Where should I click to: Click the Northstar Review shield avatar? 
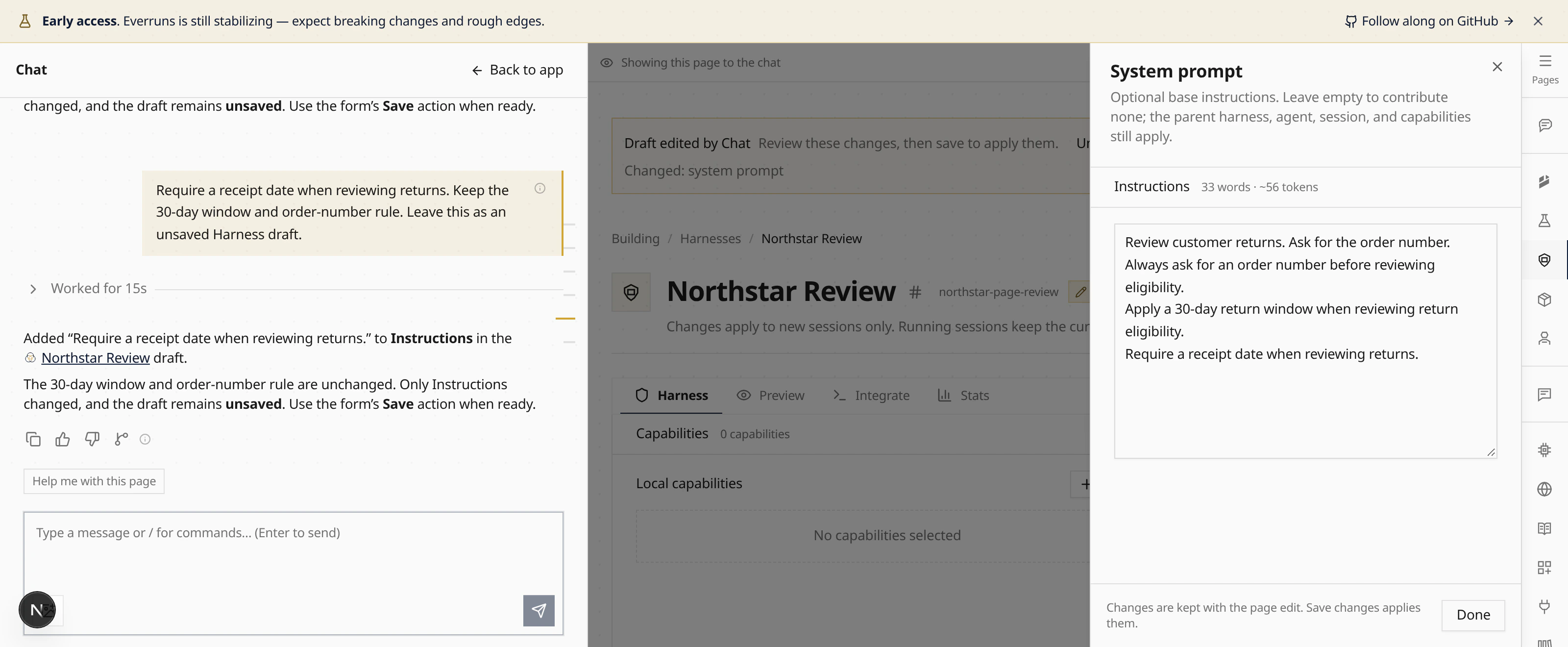(x=631, y=292)
